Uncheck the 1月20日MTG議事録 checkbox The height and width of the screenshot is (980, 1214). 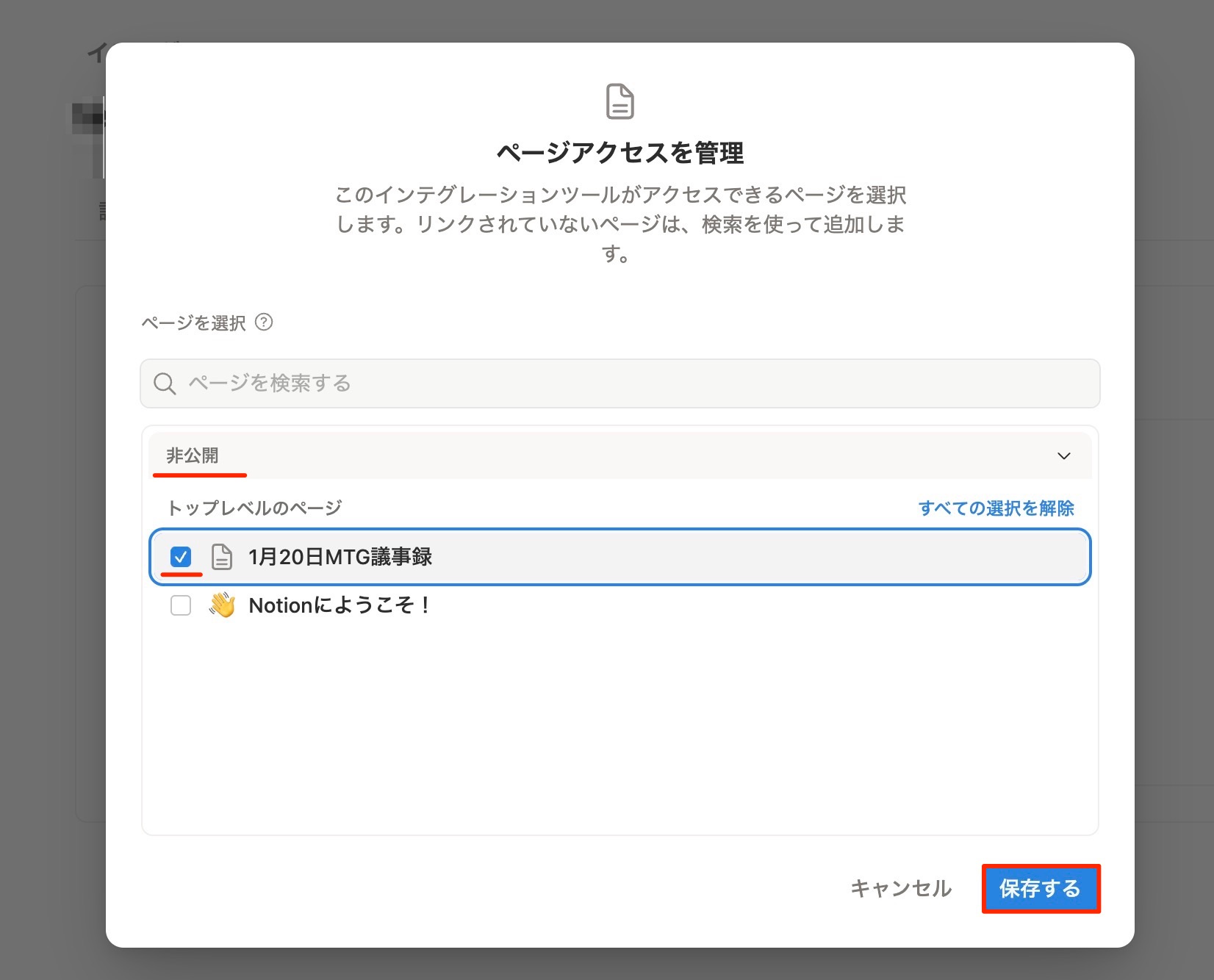[x=181, y=557]
